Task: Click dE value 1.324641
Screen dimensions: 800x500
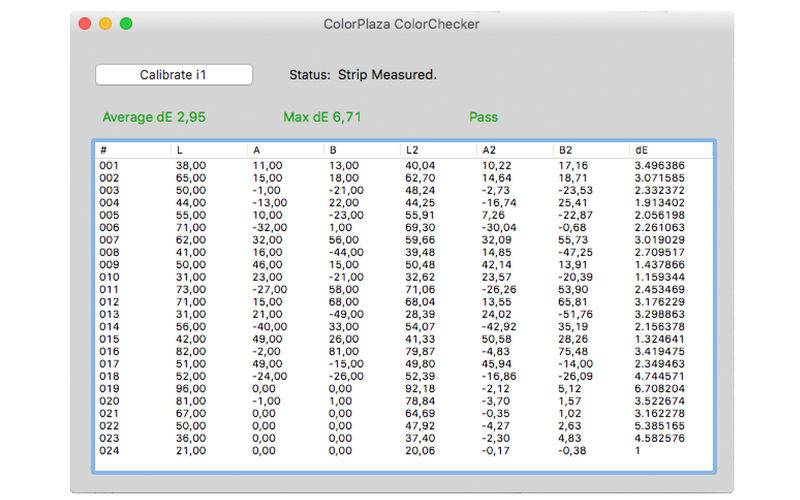Action: pos(660,339)
